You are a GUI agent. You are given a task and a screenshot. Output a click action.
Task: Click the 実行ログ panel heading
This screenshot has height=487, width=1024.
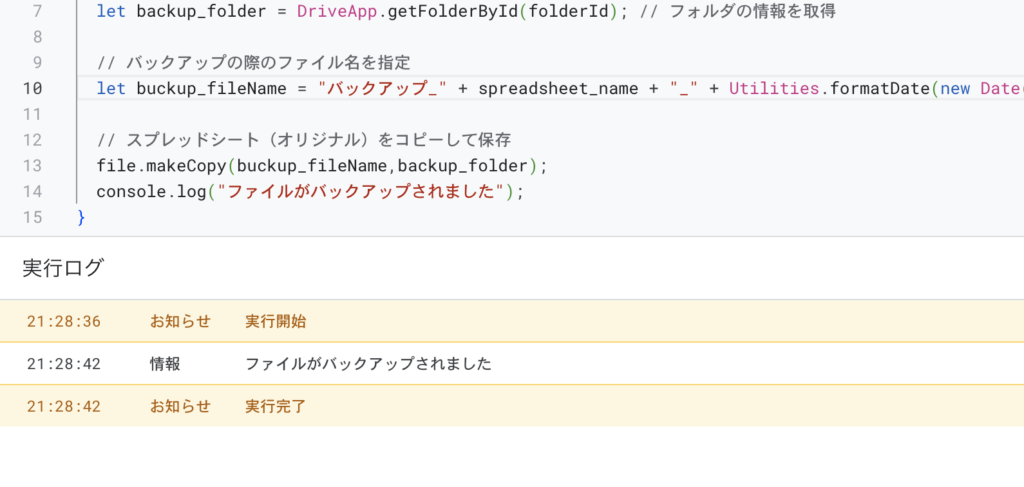(x=63, y=267)
